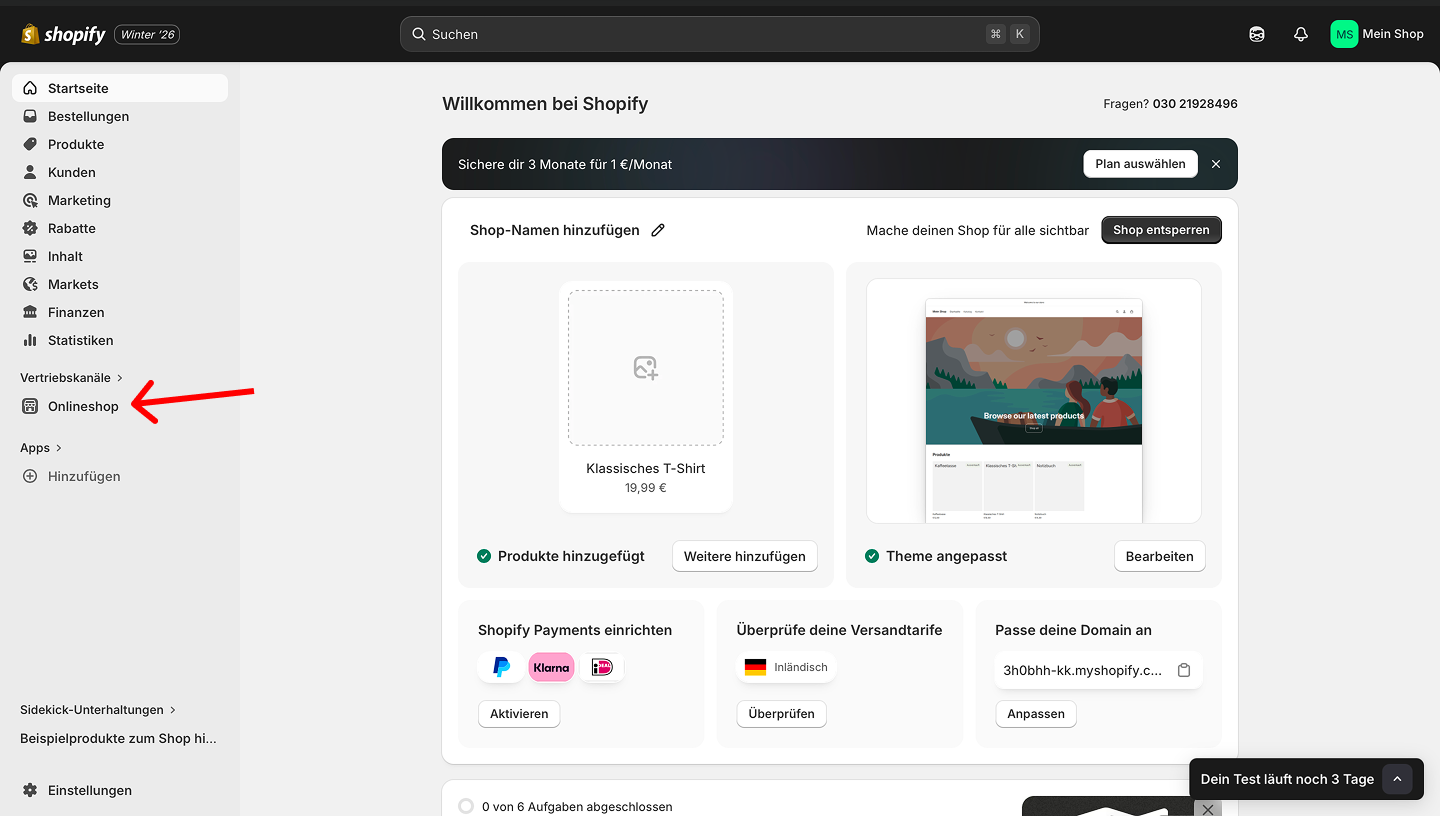Click the Rabatte discount badge icon
The image size is (1440, 816).
point(30,228)
